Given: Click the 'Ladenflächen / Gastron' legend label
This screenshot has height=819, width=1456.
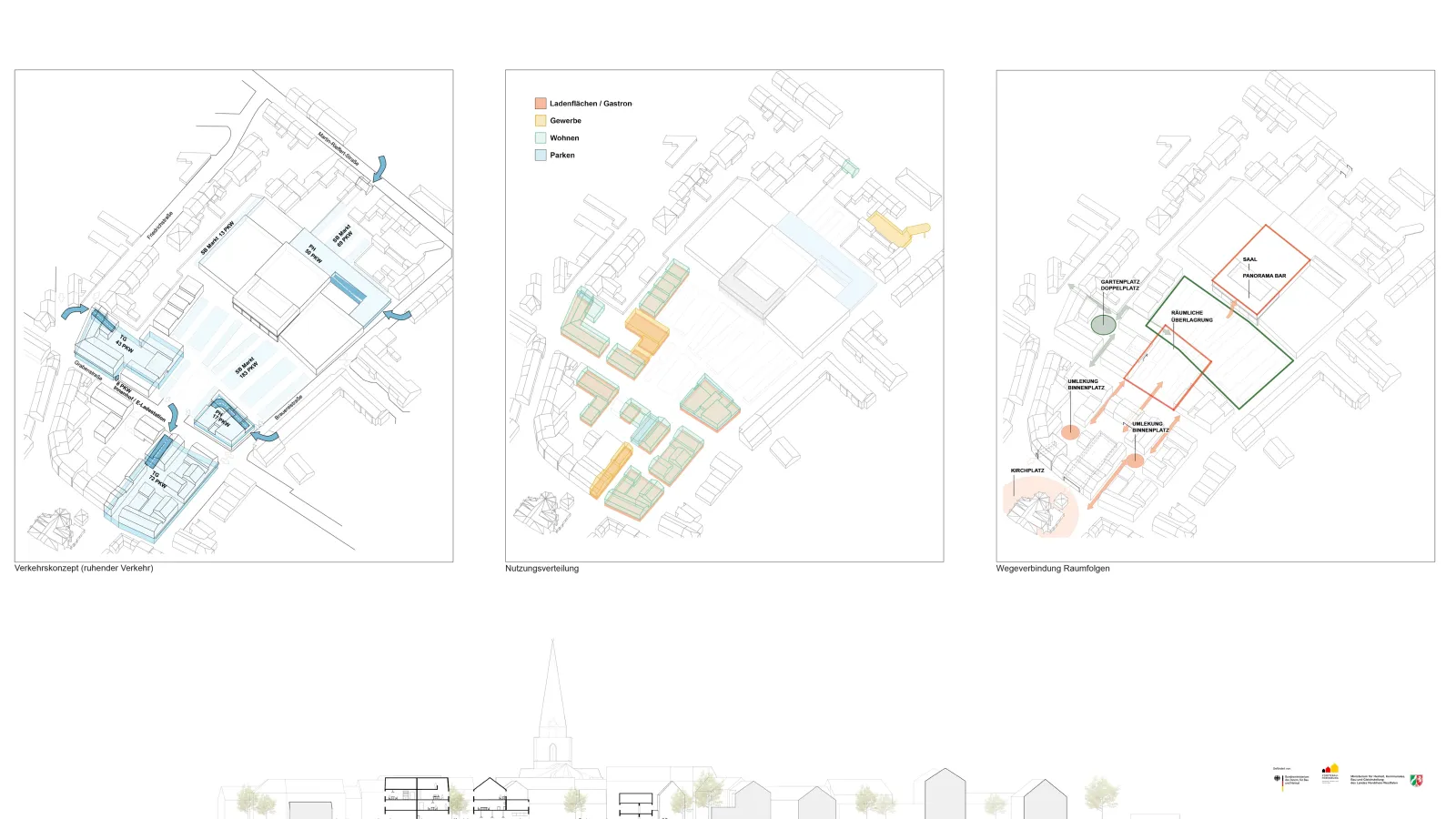Looking at the screenshot, I should 591,104.
